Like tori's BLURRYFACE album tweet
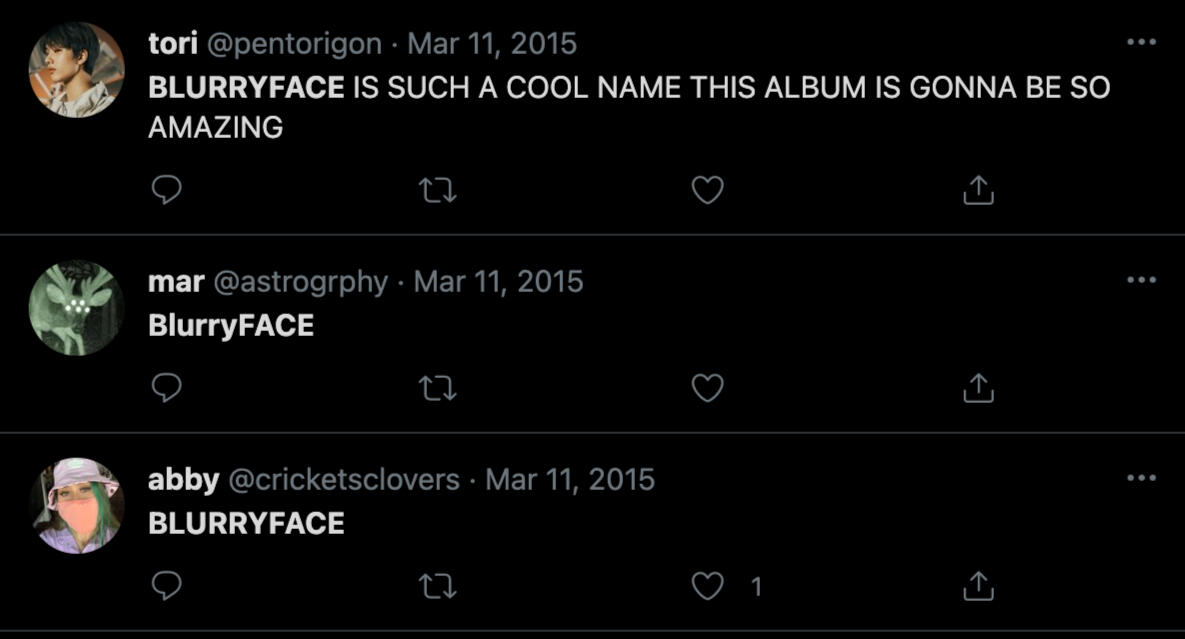 tap(707, 190)
